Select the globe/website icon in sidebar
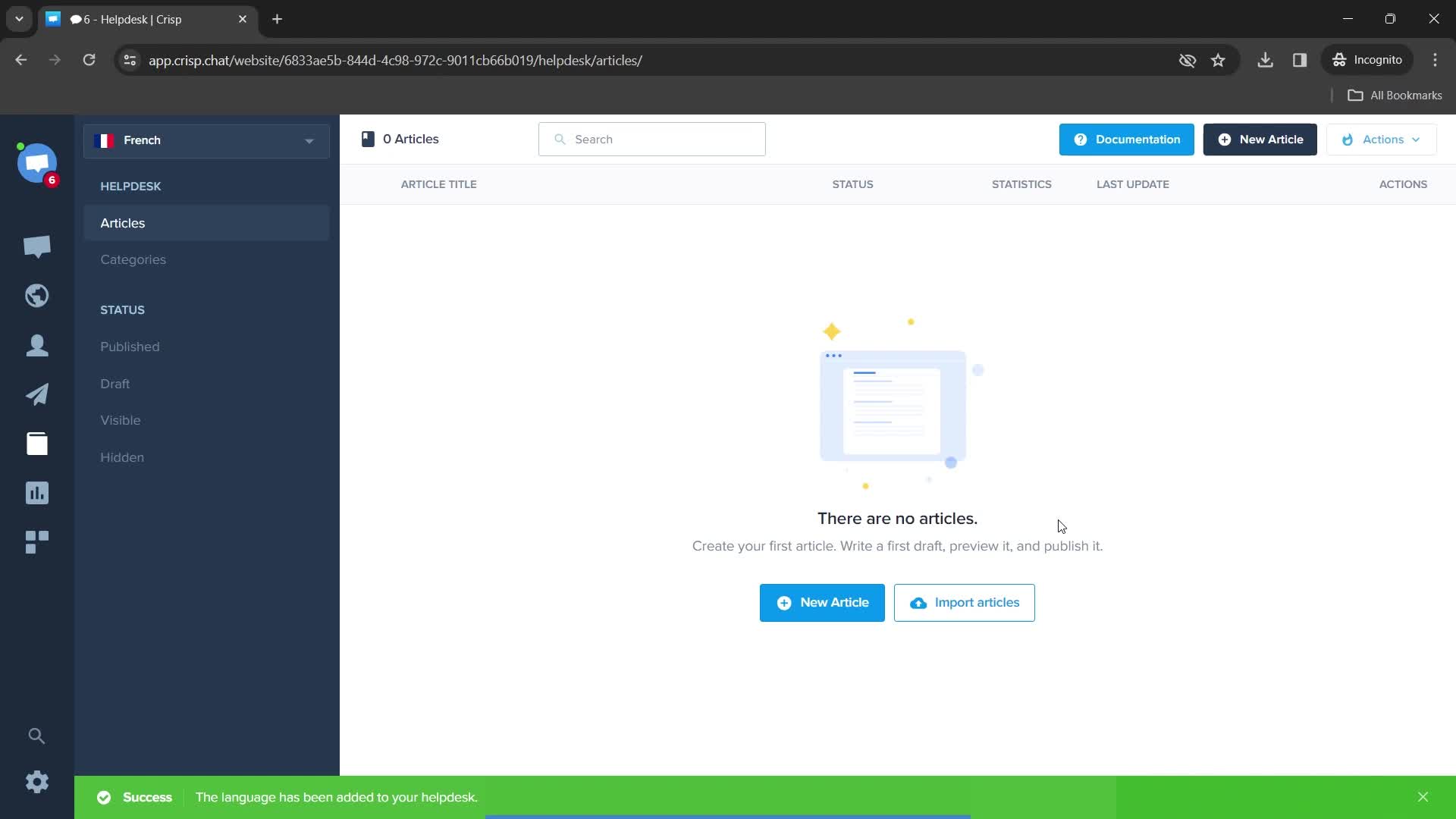The image size is (1456, 819). coord(37,295)
